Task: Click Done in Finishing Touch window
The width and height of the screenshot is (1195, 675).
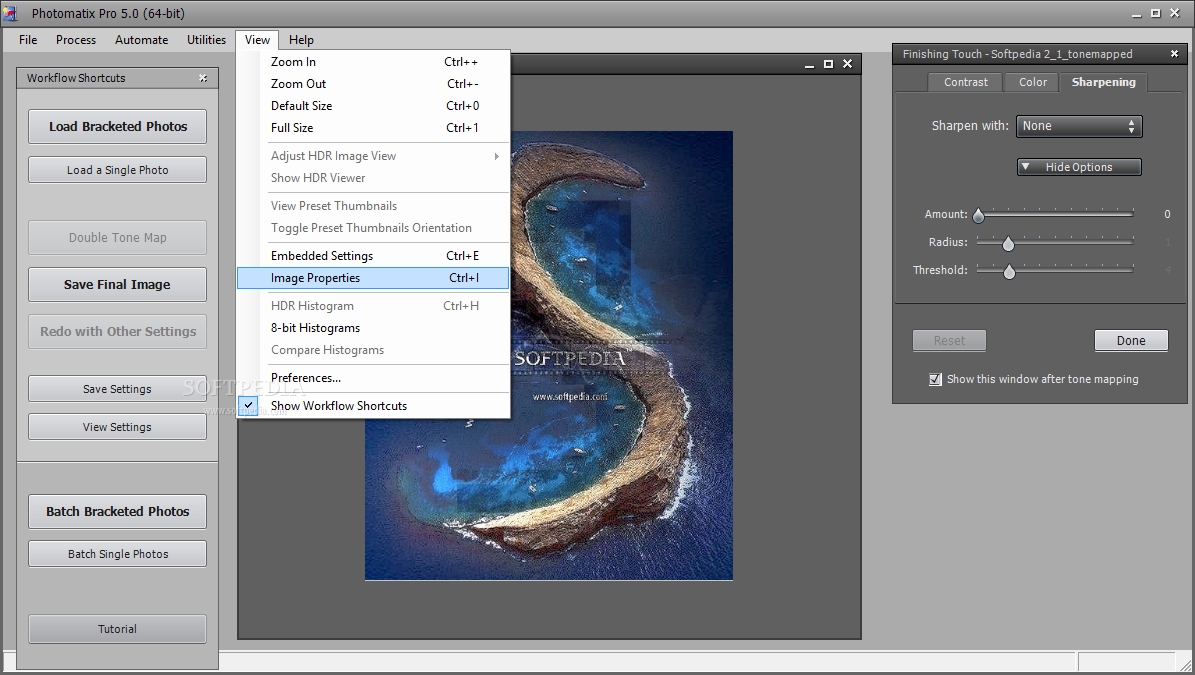Action: (1131, 341)
